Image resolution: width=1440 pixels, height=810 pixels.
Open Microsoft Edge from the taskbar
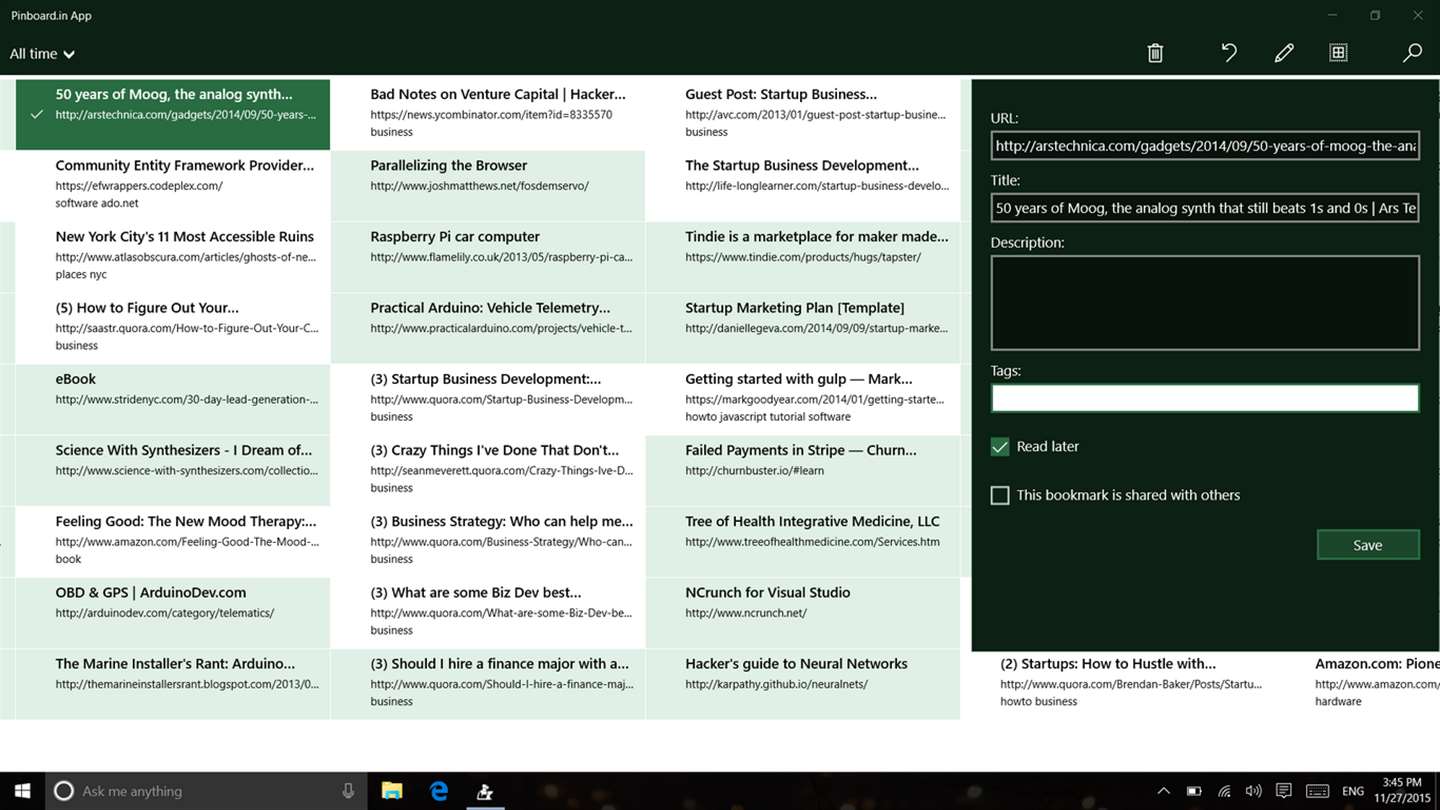pyautogui.click(x=438, y=791)
